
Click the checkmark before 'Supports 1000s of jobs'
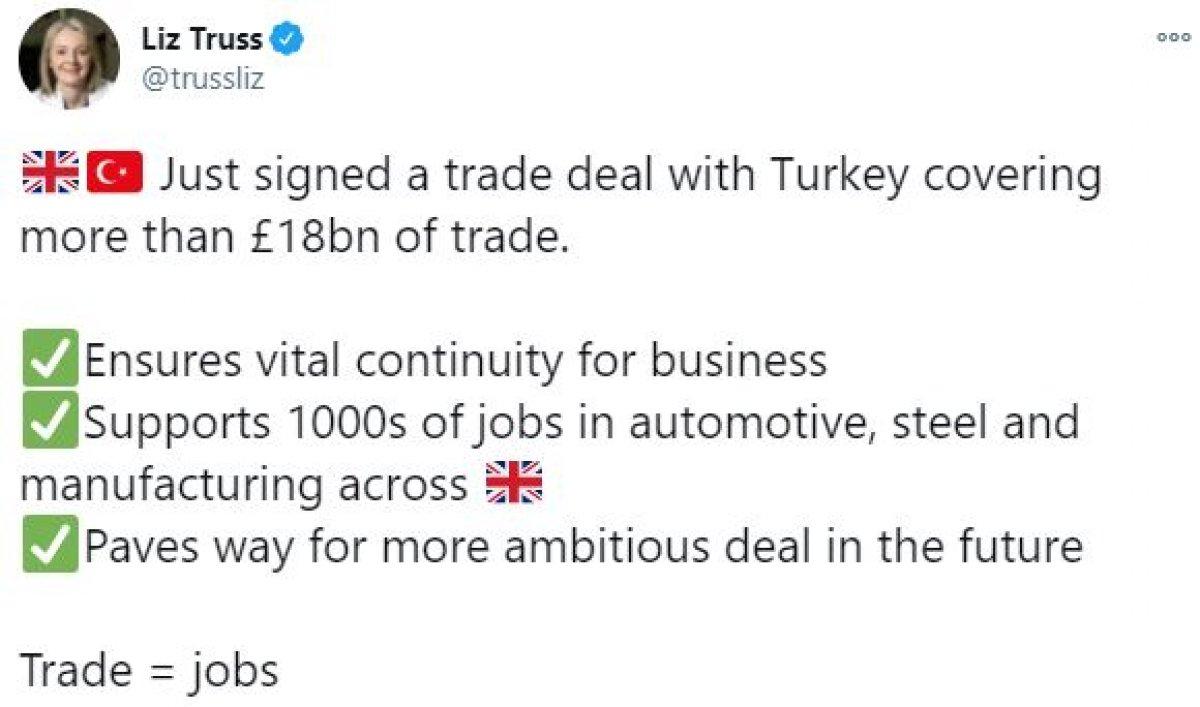click(x=52, y=421)
